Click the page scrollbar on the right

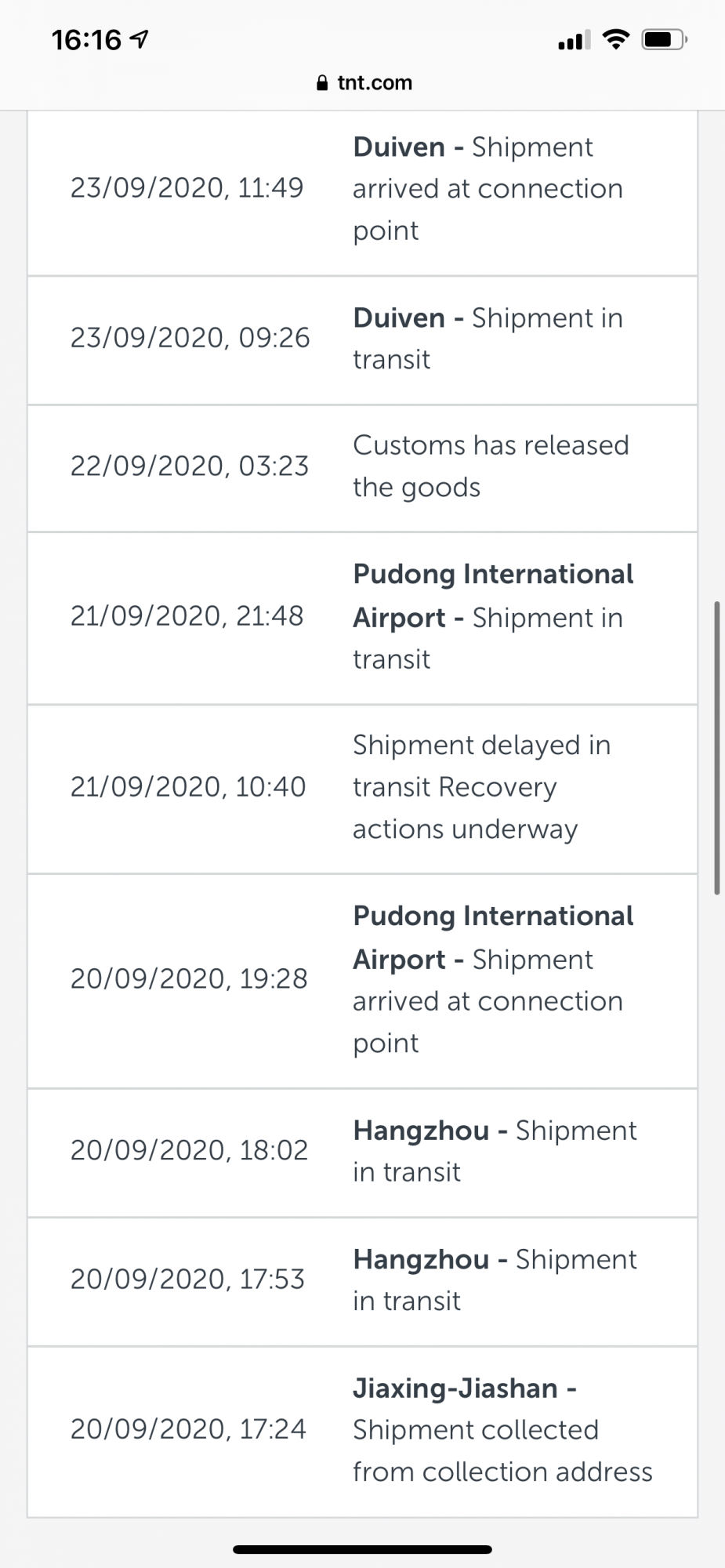click(716, 747)
